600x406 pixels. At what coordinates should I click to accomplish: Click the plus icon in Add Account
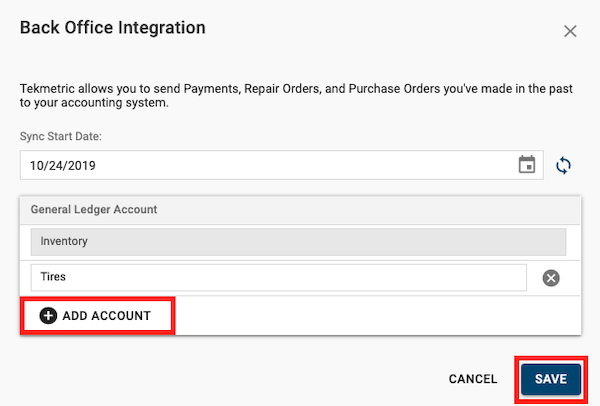click(48, 316)
